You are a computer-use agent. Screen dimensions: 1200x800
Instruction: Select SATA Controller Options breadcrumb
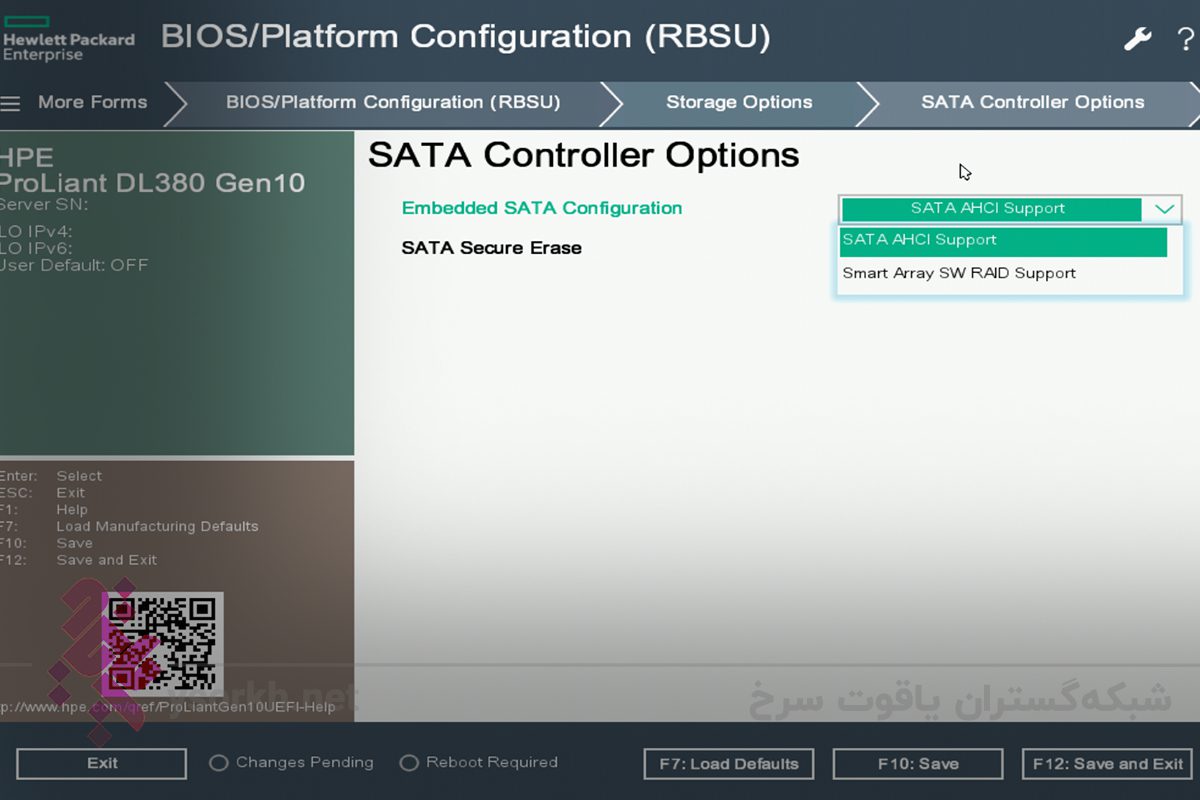pyautogui.click(x=1032, y=103)
